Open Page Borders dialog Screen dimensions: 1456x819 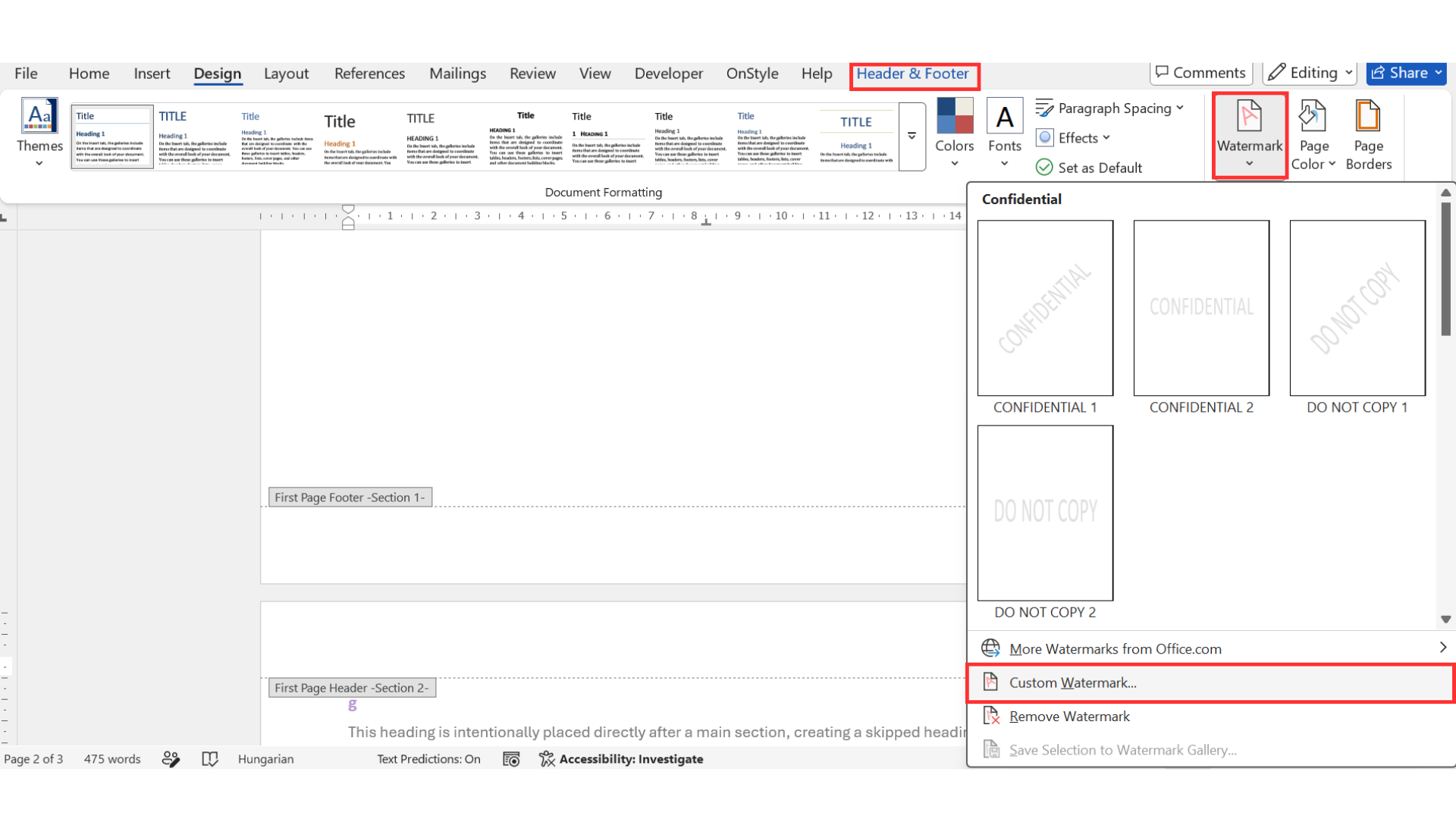click(1369, 135)
